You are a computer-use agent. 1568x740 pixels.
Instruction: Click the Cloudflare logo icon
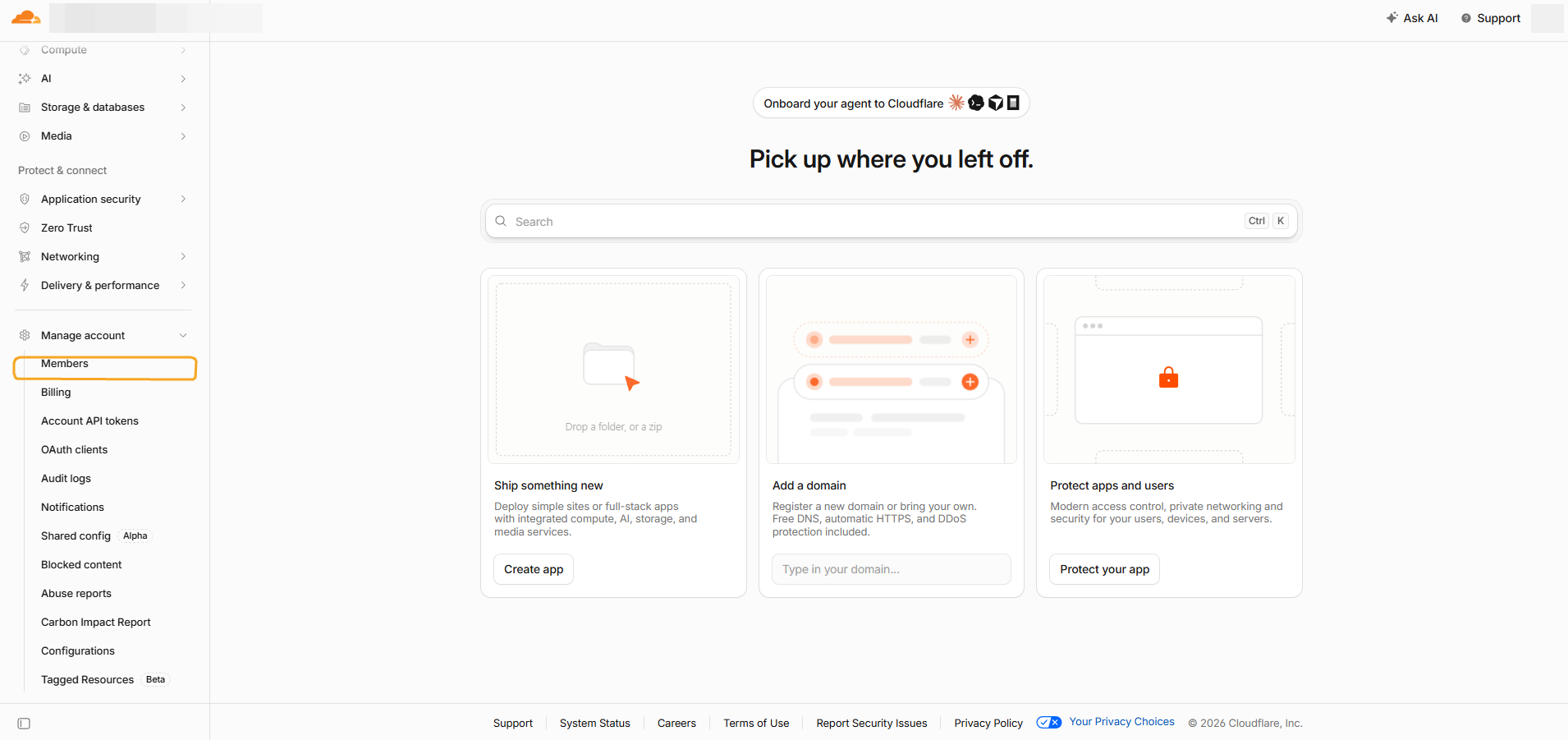click(25, 17)
